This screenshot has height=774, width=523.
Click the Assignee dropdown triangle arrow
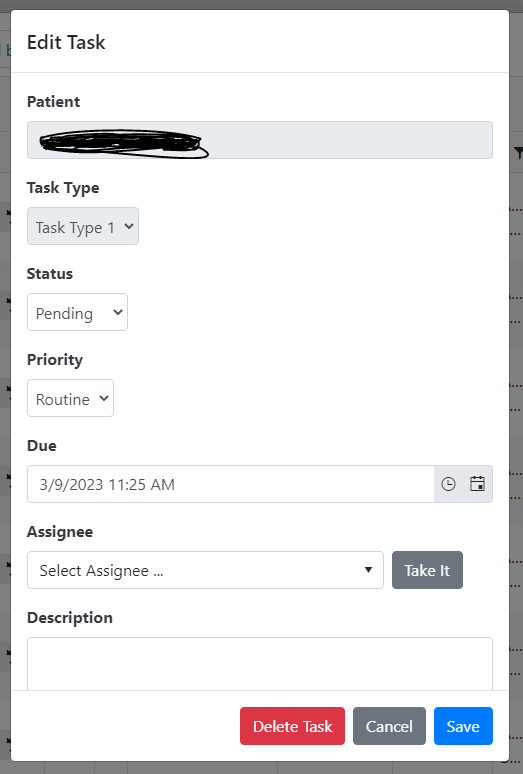pos(368,570)
